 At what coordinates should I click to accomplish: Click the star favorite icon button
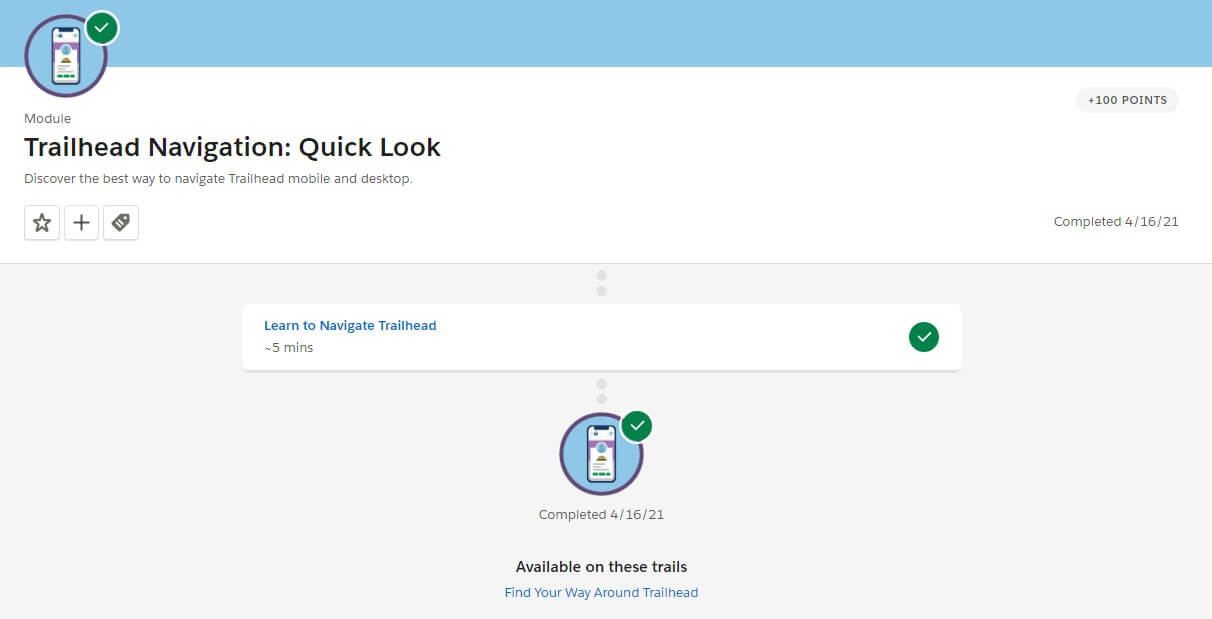coord(42,223)
